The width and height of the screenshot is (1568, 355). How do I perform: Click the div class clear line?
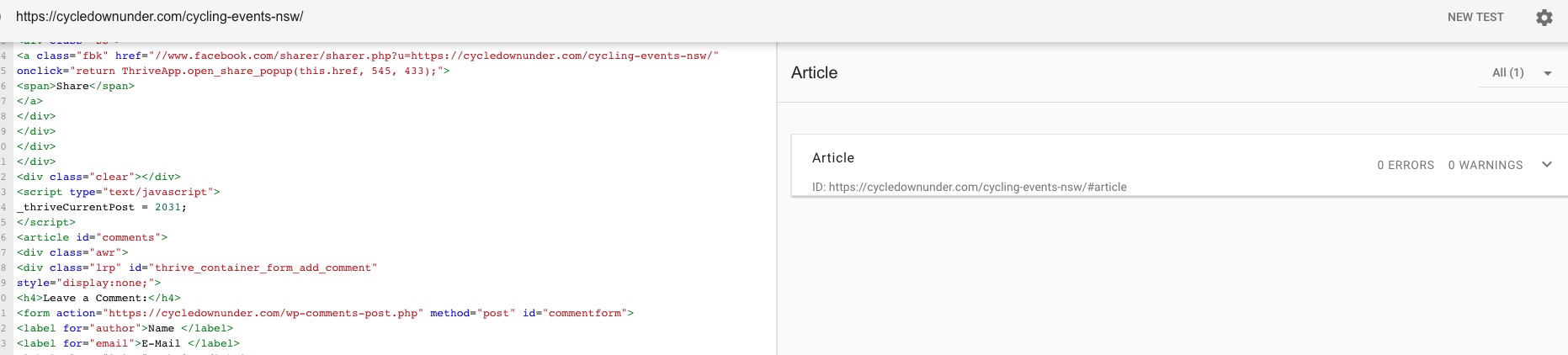pos(98,177)
